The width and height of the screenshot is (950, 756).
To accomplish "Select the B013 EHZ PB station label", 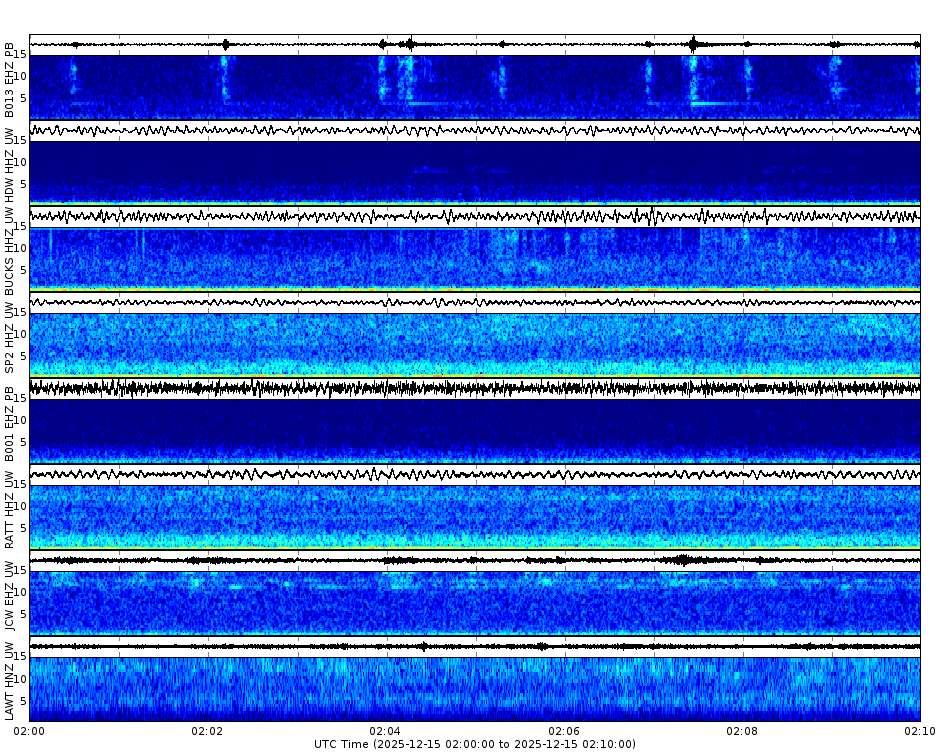I will tap(9, 70).
